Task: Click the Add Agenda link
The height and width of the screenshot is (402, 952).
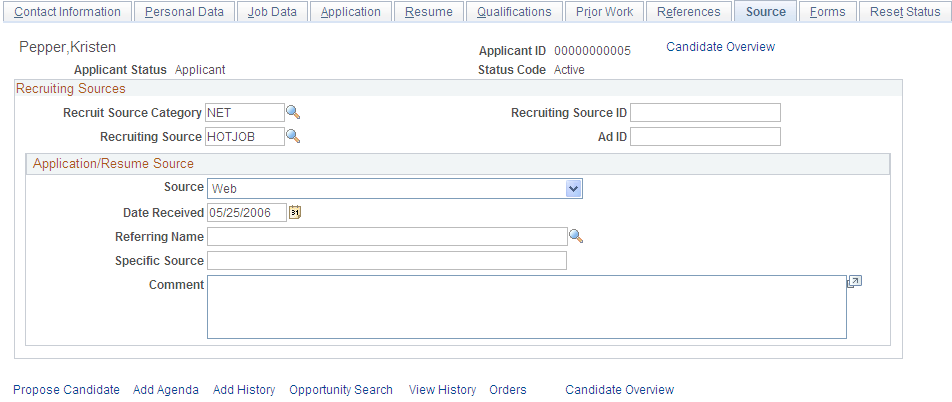Action: click(x=166, y=390)
